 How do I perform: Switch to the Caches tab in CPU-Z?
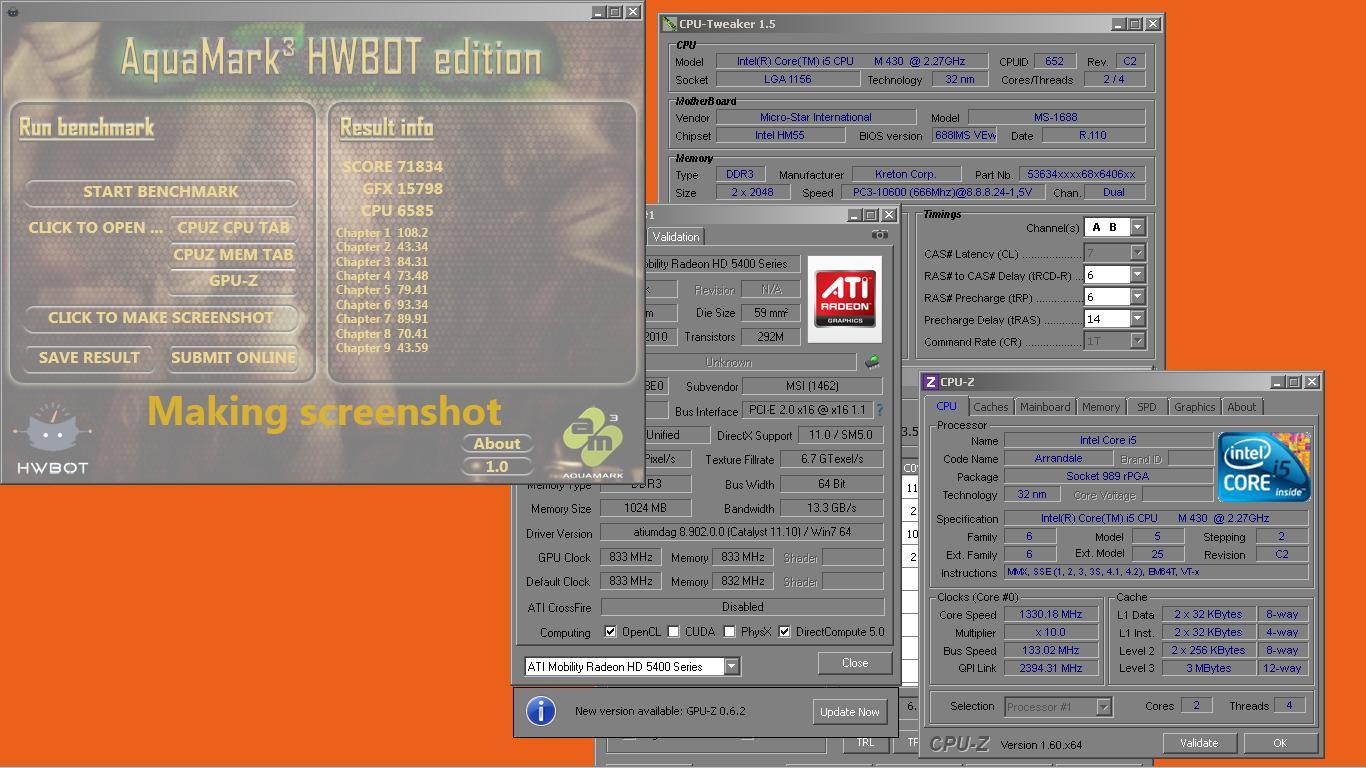tap(990, 407)
